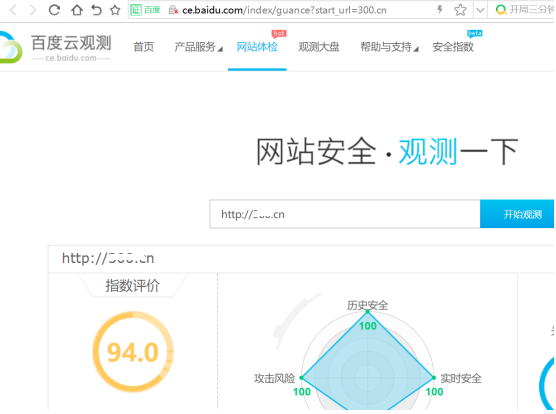This screenshot has width=556, height=414.
Task: Click the 百度云观测 title text
Action: click(71, 43)
